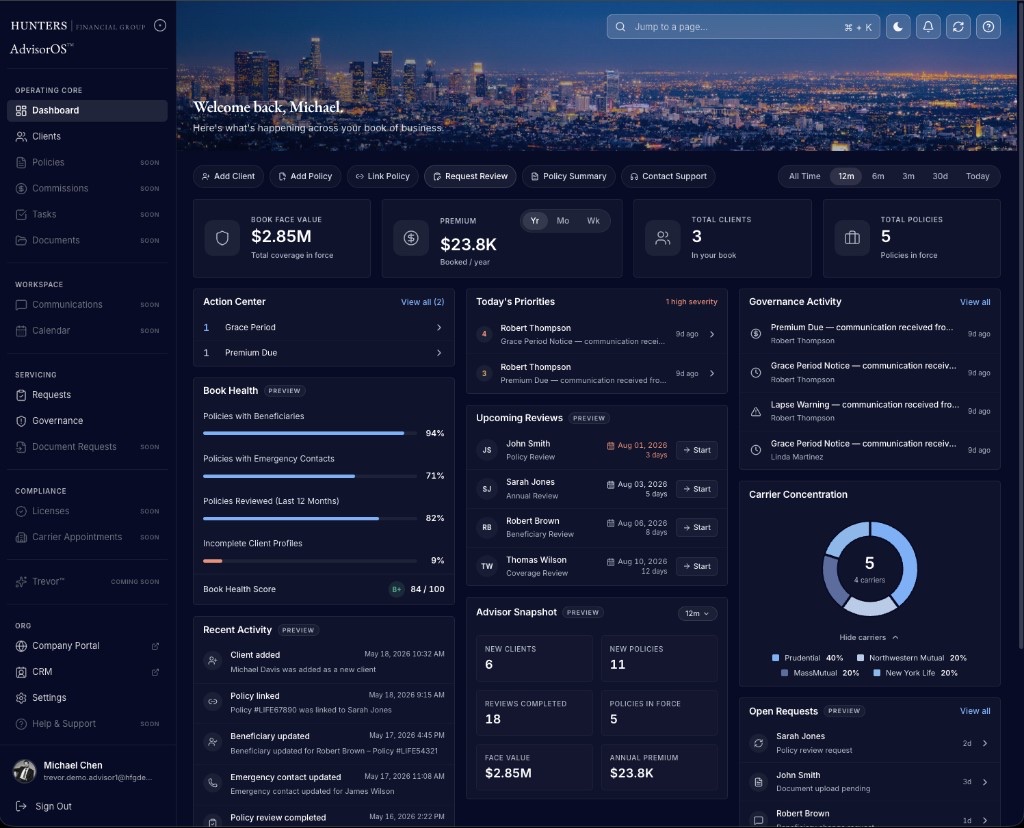The width and height of the screenshot is (1024, 828).
Task: Open Company Portal link in sidebar
Action: click(88, 646)
